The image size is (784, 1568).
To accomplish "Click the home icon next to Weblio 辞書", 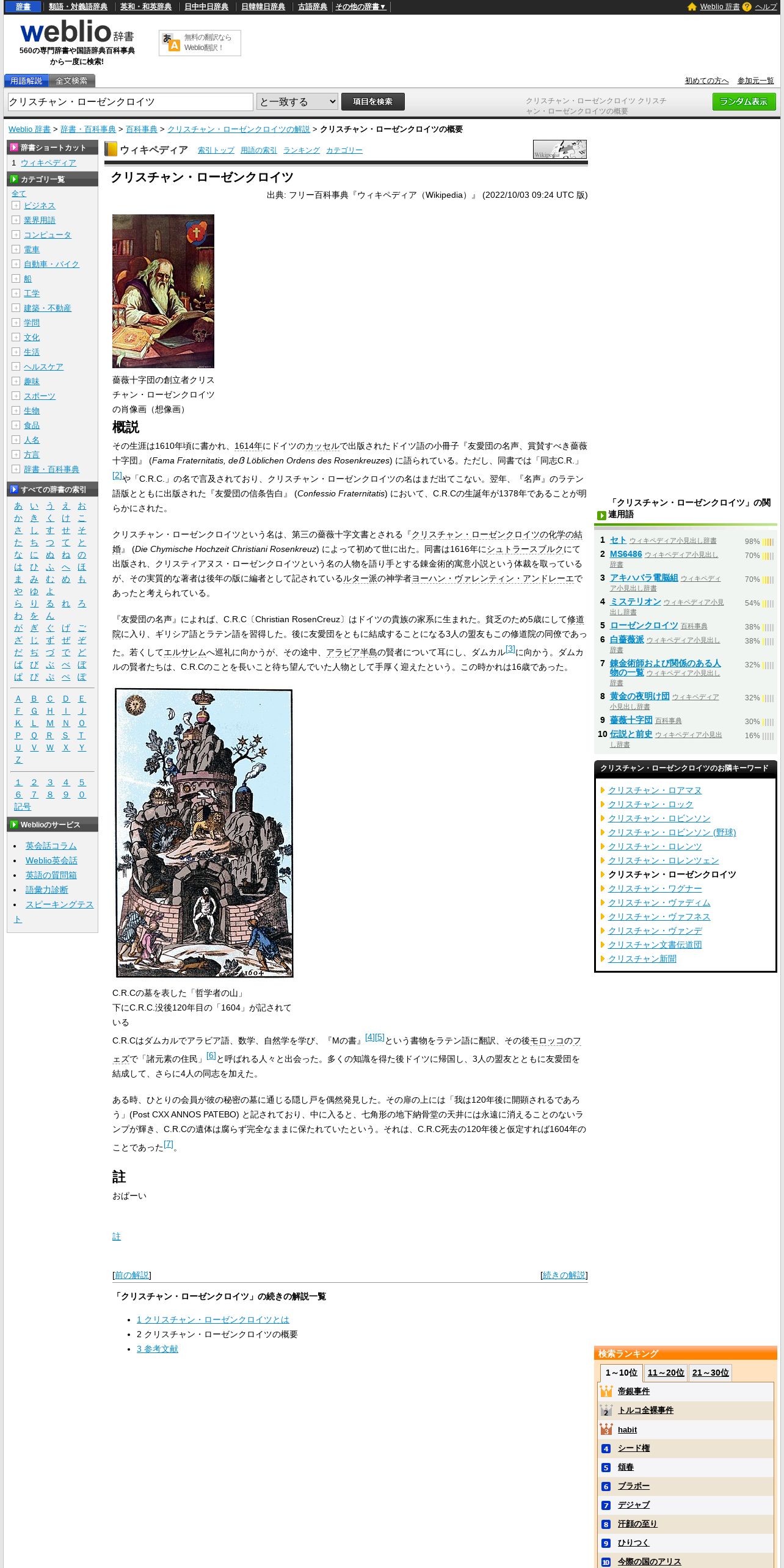I will click(692, 7).
